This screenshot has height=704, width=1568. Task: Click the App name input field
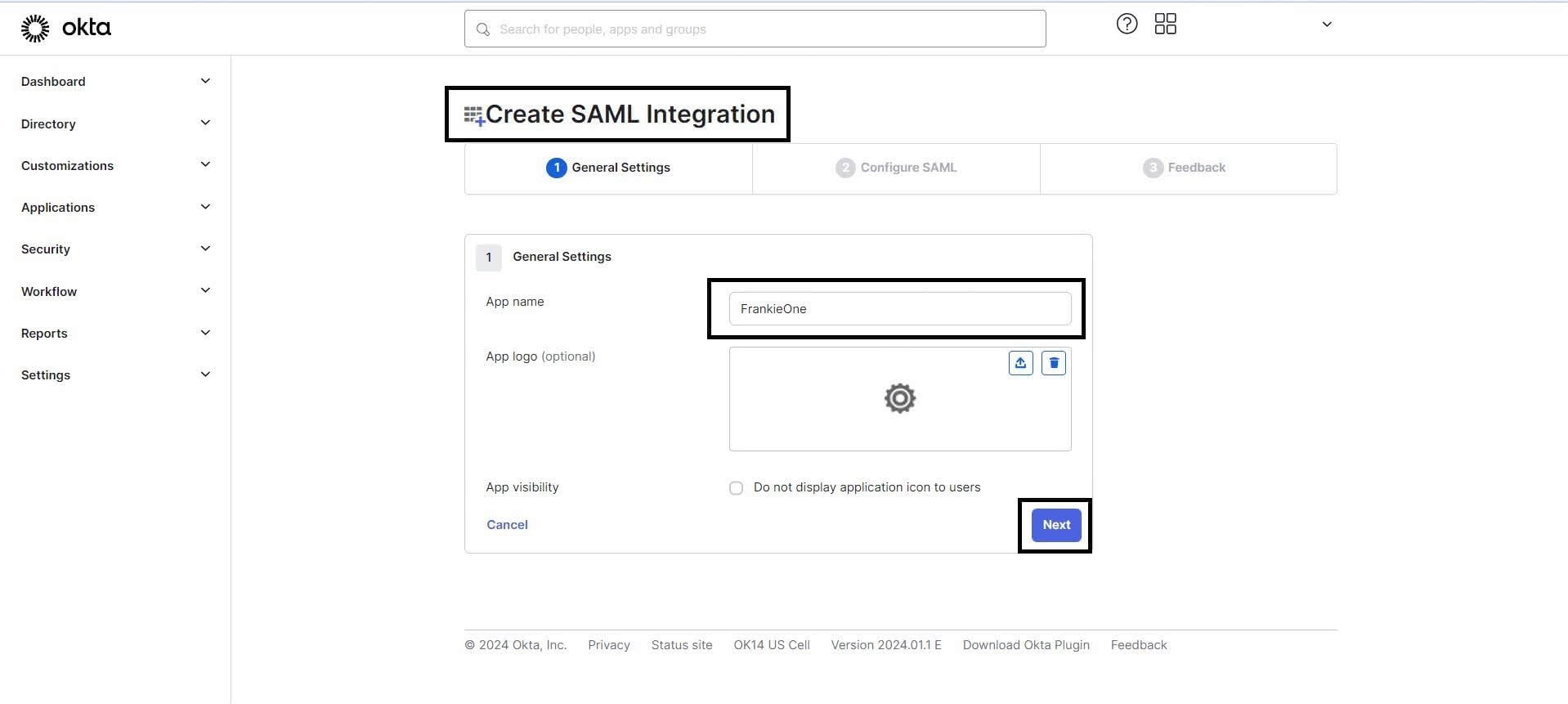[899, 309]
